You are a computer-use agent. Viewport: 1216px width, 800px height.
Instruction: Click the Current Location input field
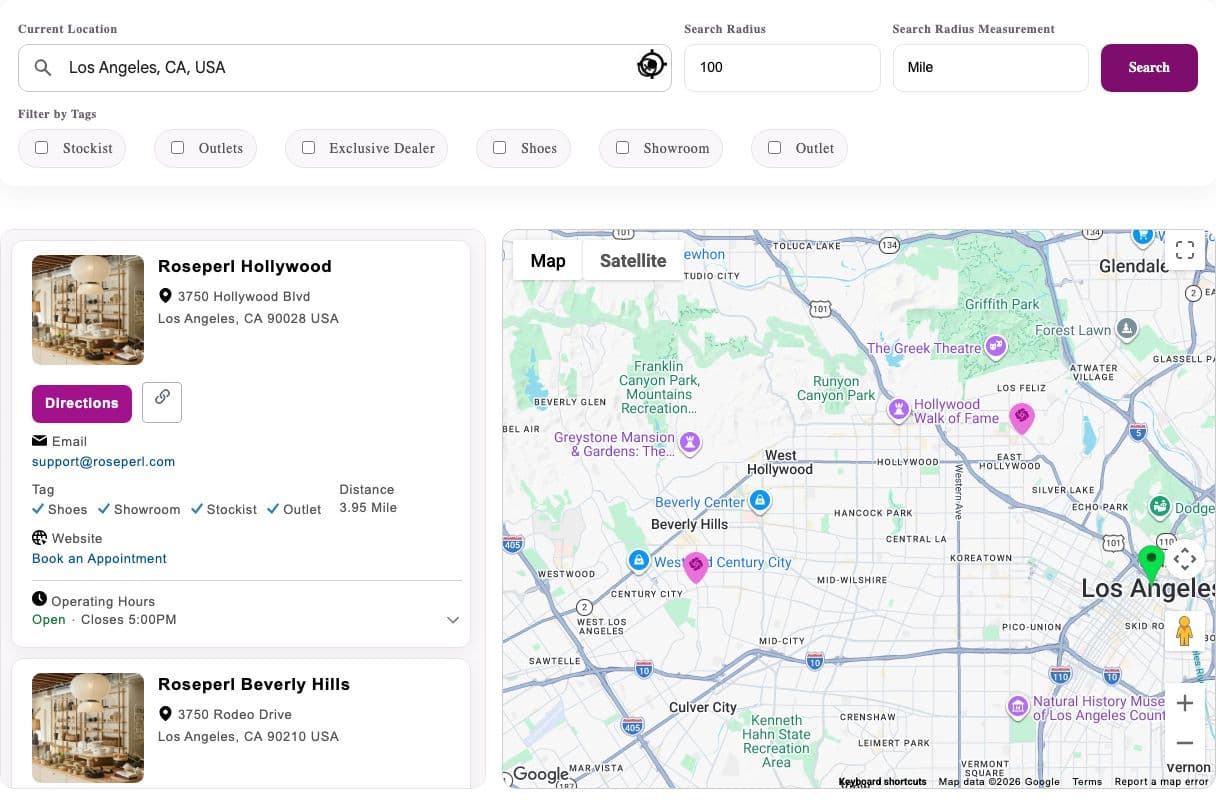pos(345,68)
